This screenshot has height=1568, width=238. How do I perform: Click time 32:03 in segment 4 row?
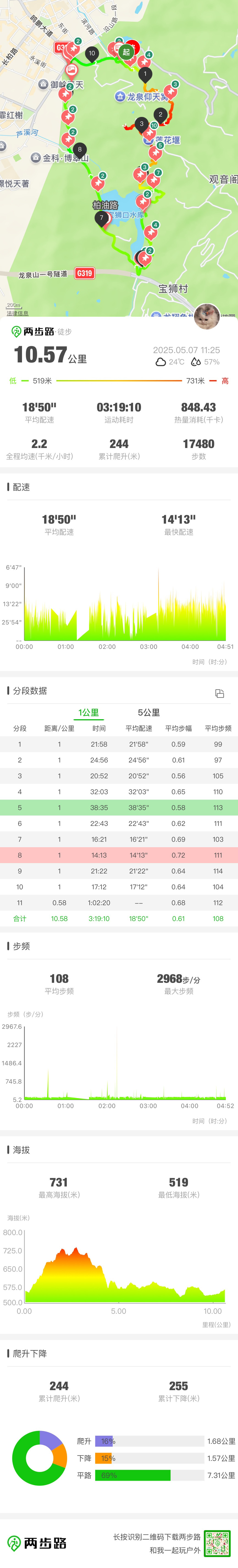(99, 791)
